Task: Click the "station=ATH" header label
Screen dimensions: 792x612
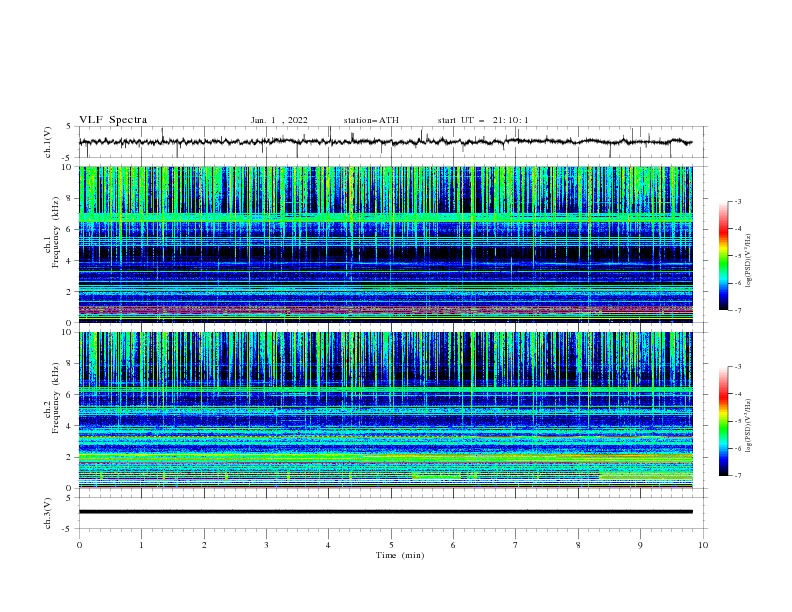Action: tap(371, 120)
